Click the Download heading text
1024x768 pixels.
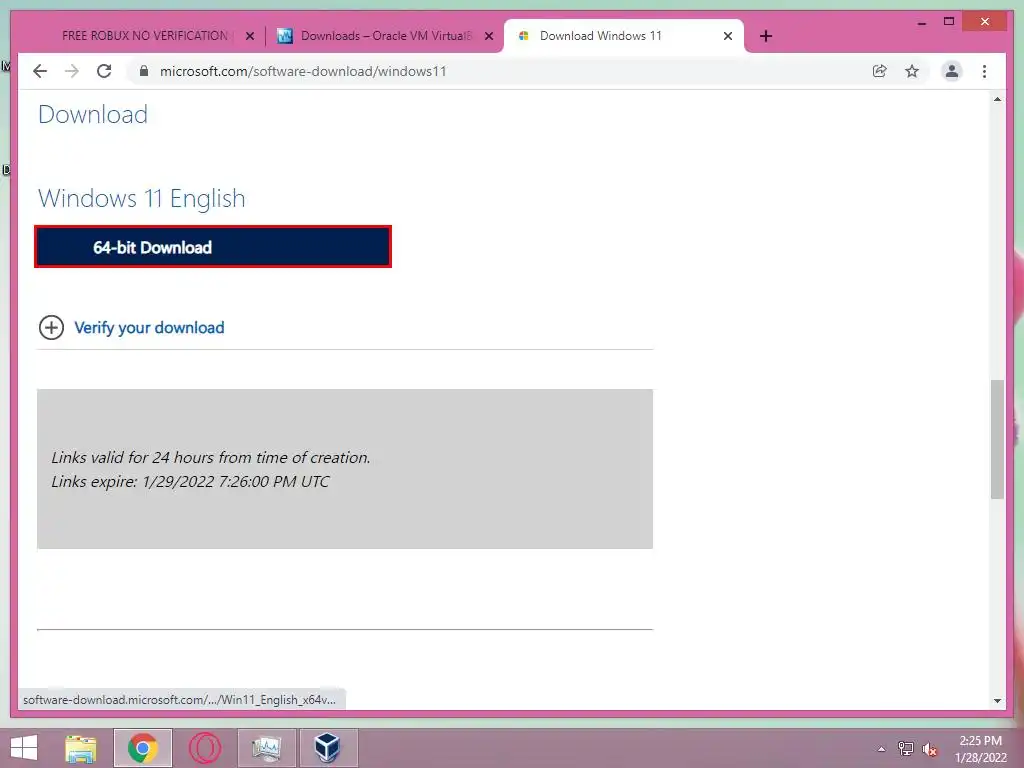(93, 114)
